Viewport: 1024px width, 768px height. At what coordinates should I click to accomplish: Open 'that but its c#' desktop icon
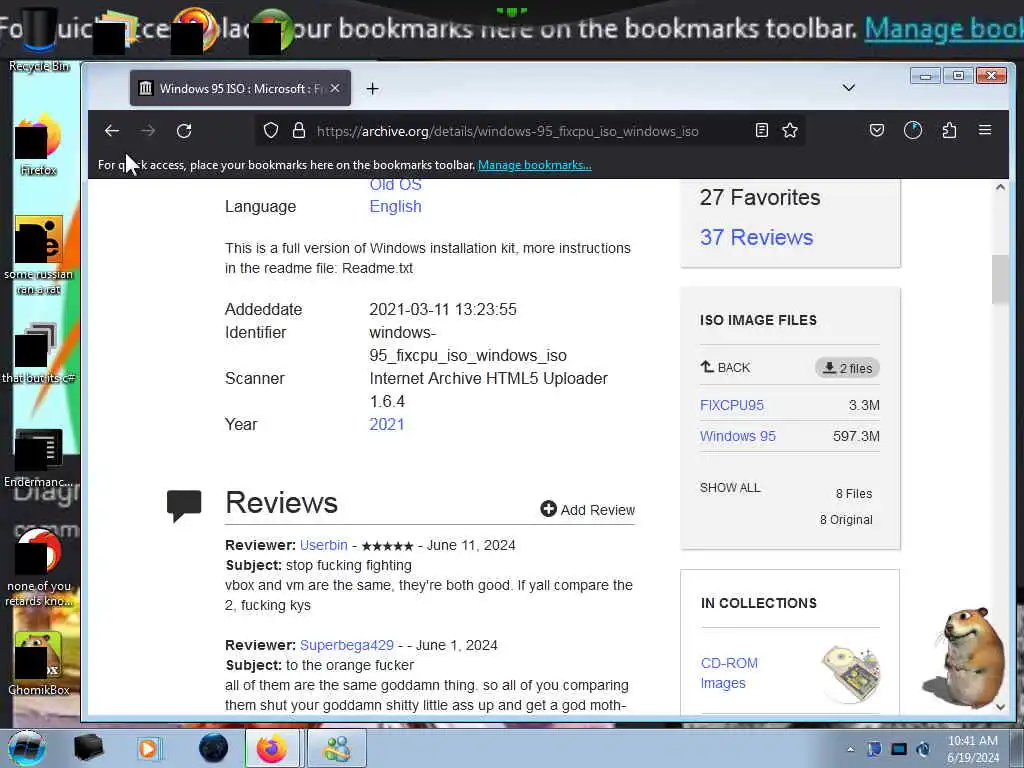click(x=38, y=353)
